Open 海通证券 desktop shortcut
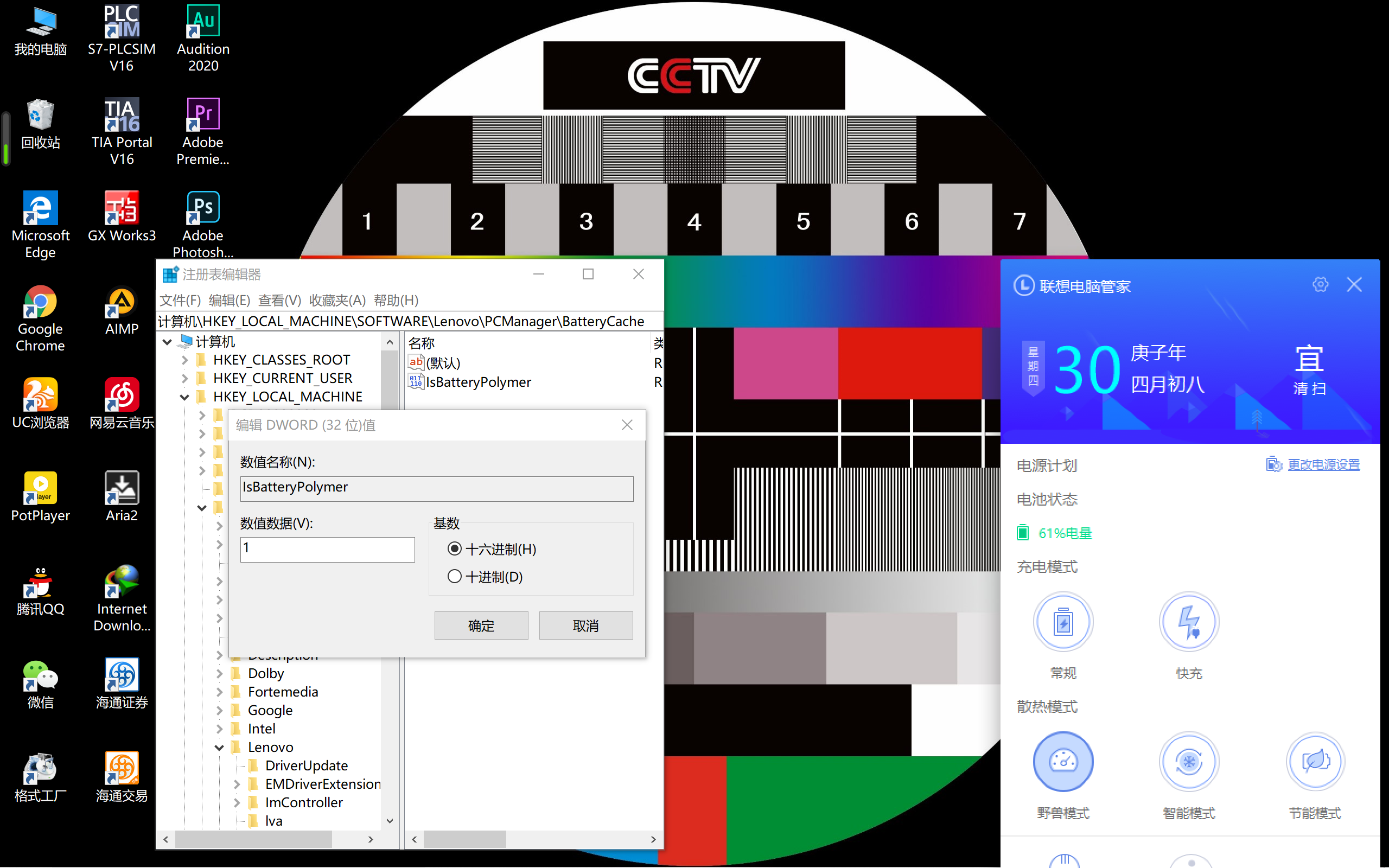 click(x=122, y=684)
